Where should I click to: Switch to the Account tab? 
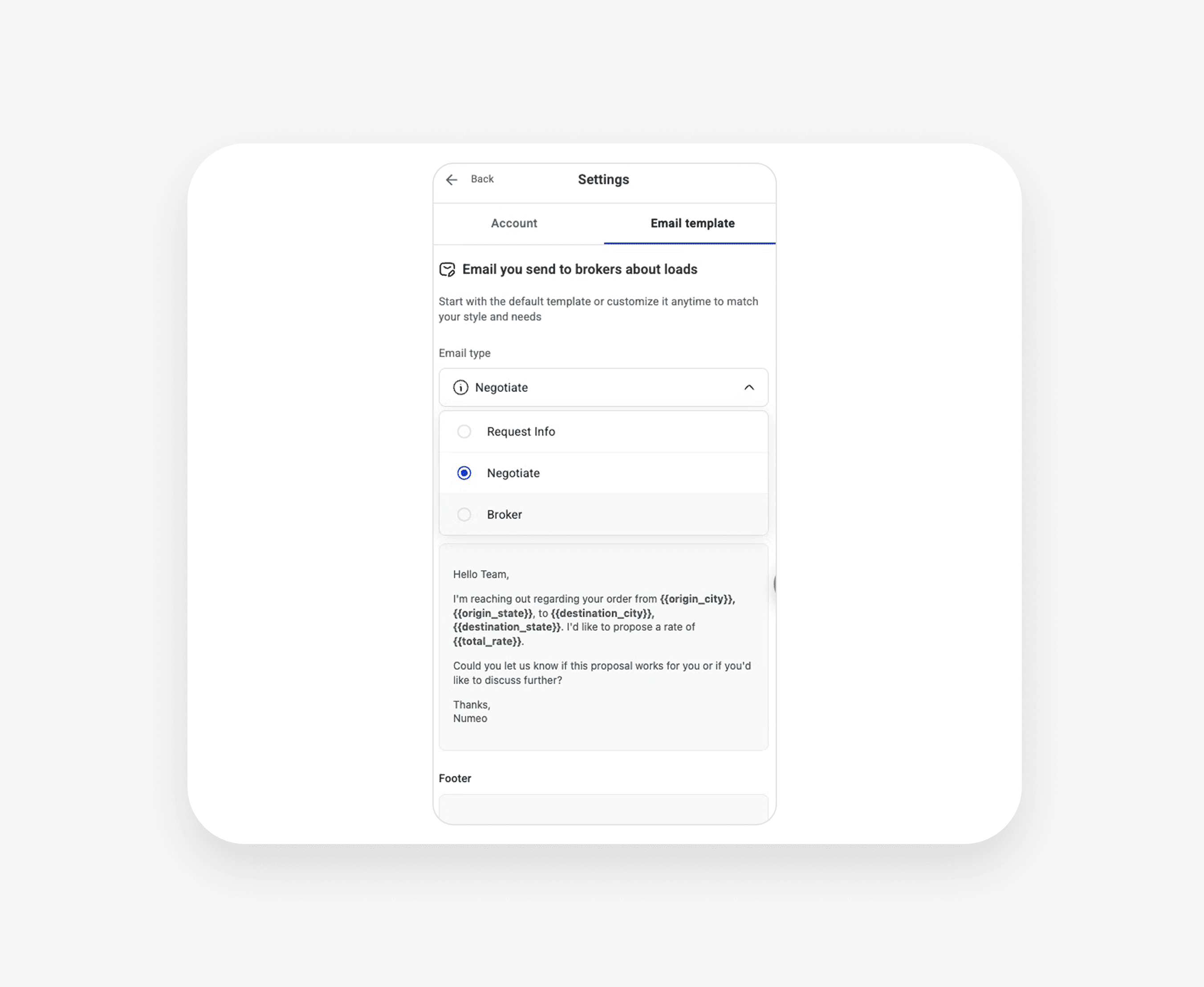coord(513,223)
